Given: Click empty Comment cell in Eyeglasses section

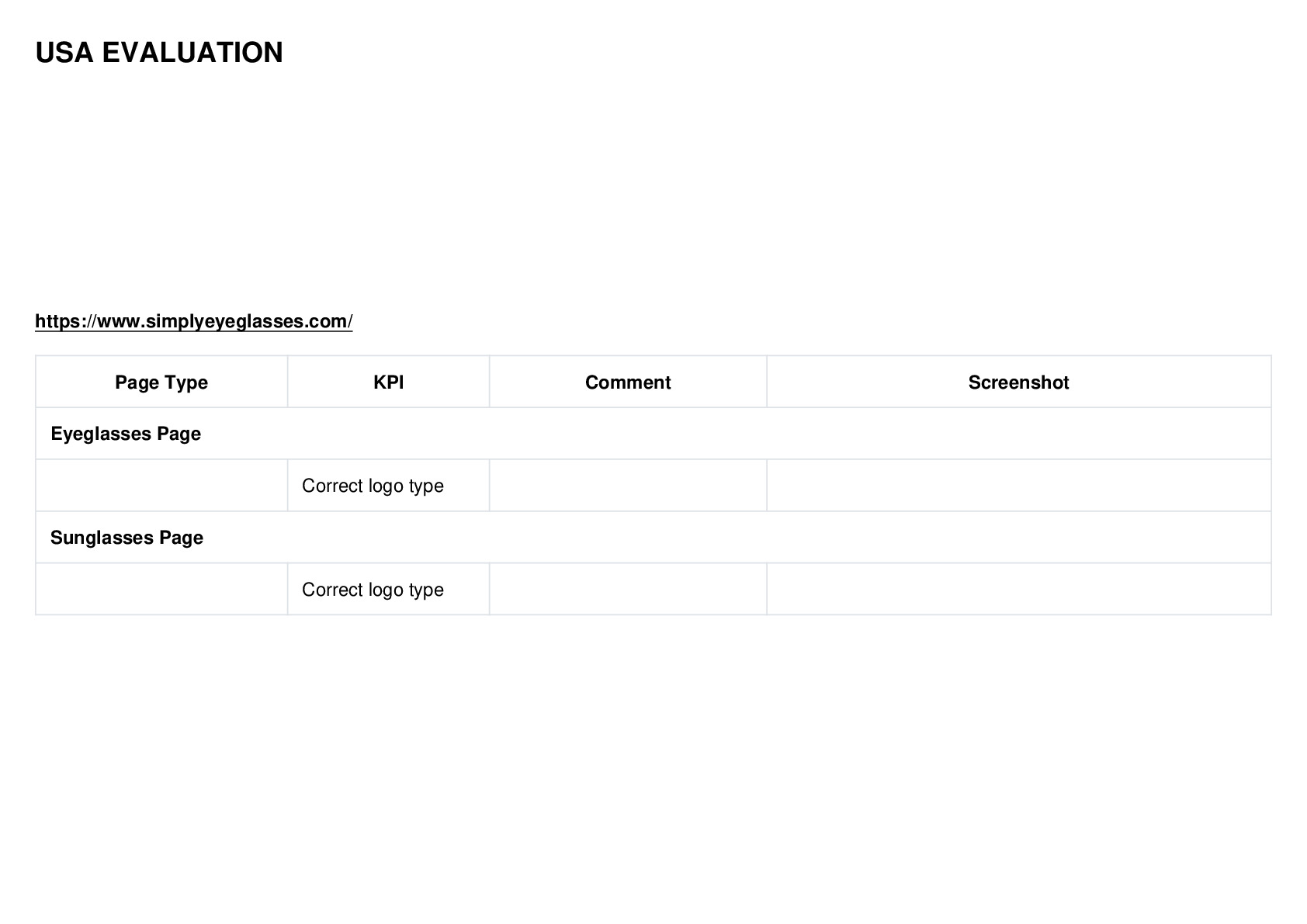Looking at the screenshot, I should pyautogui.click(x=628, y=486).
